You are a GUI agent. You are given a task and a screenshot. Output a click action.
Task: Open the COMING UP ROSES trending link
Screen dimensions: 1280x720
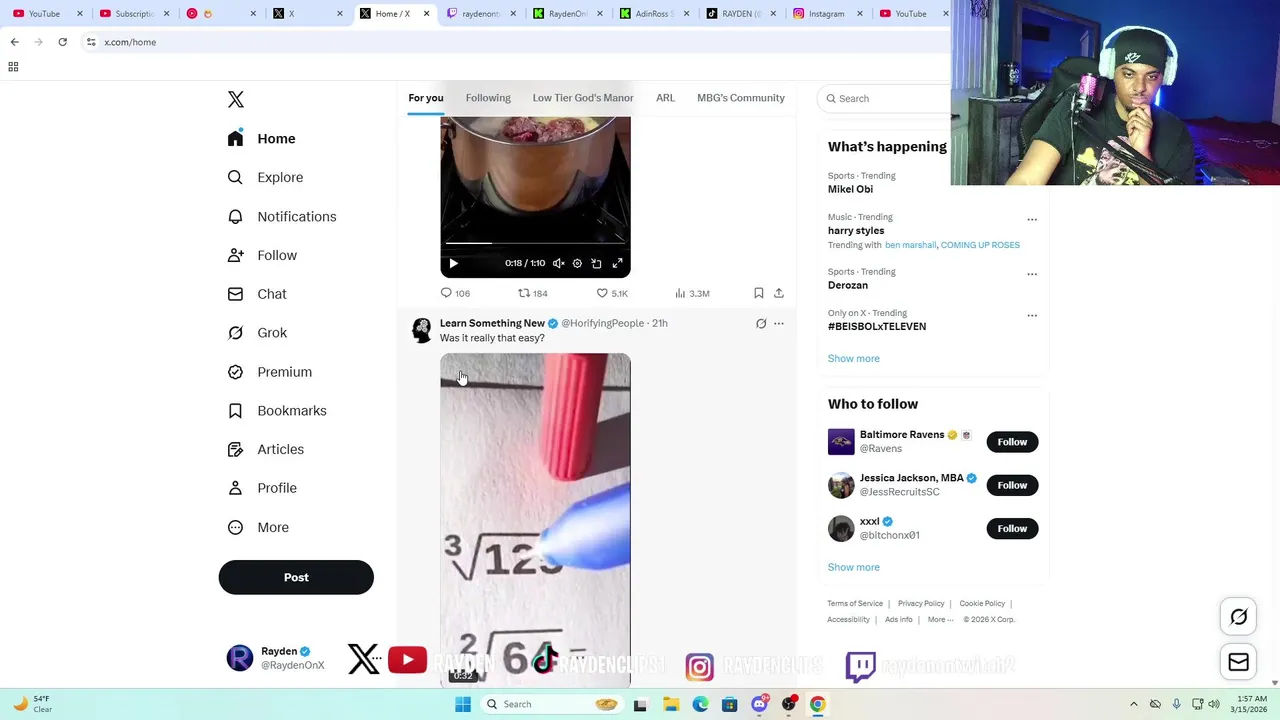coord(980,245)
